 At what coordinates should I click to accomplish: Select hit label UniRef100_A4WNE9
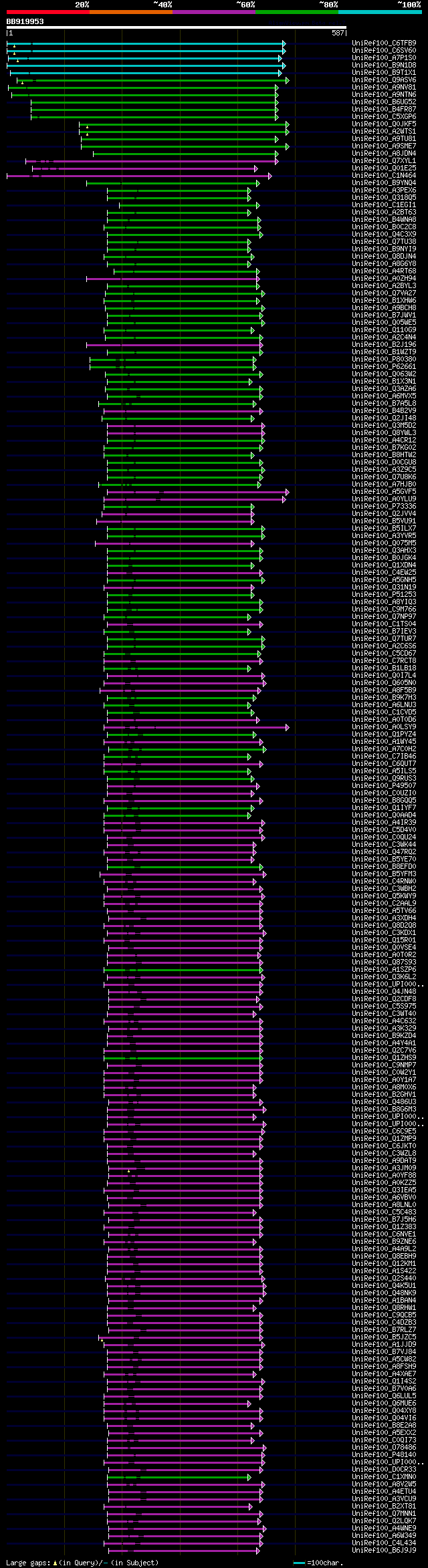coord(384,1529)
